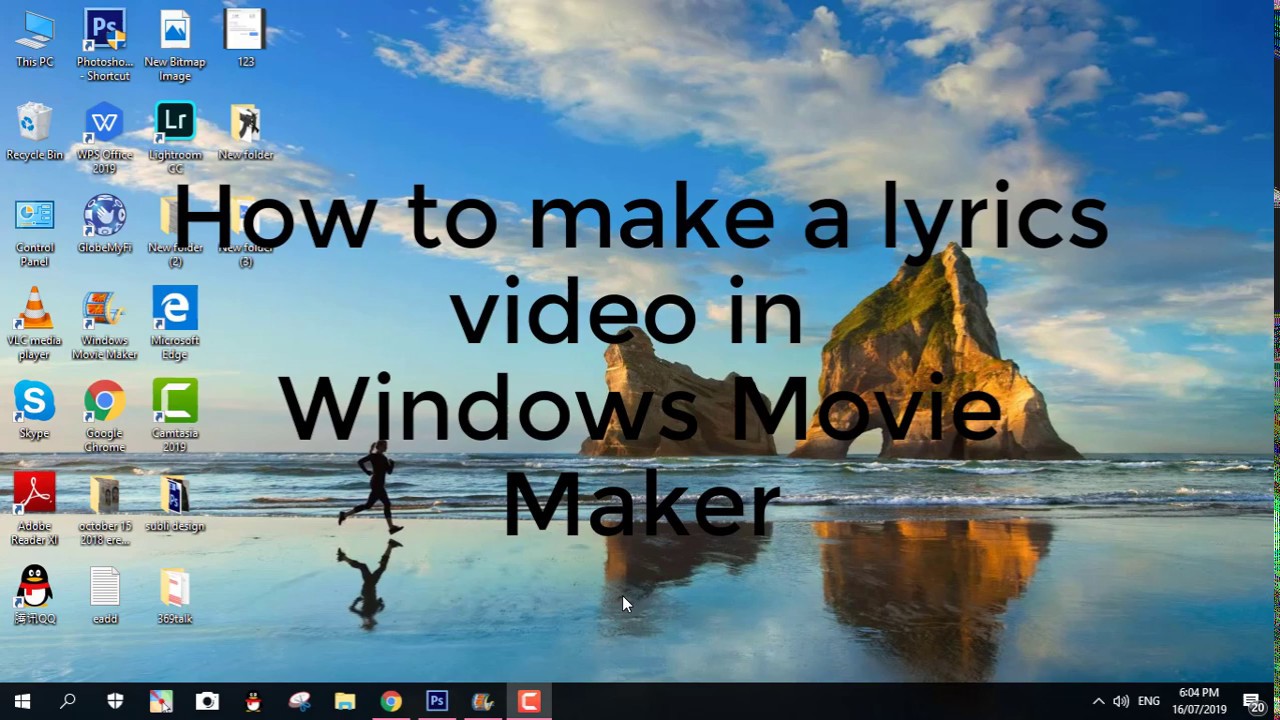The image size is (1280, 720).
Task: Select the file named 123
Action: pyautogui.click(x=245, y=39)
